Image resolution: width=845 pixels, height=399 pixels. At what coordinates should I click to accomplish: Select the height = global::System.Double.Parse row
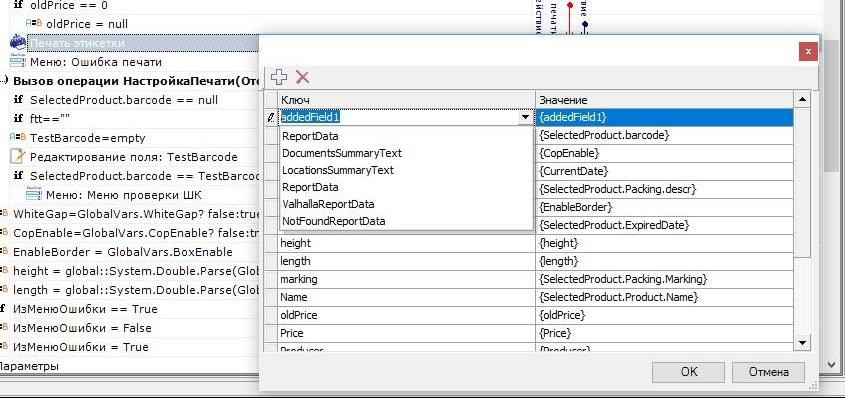pos(136,271)
